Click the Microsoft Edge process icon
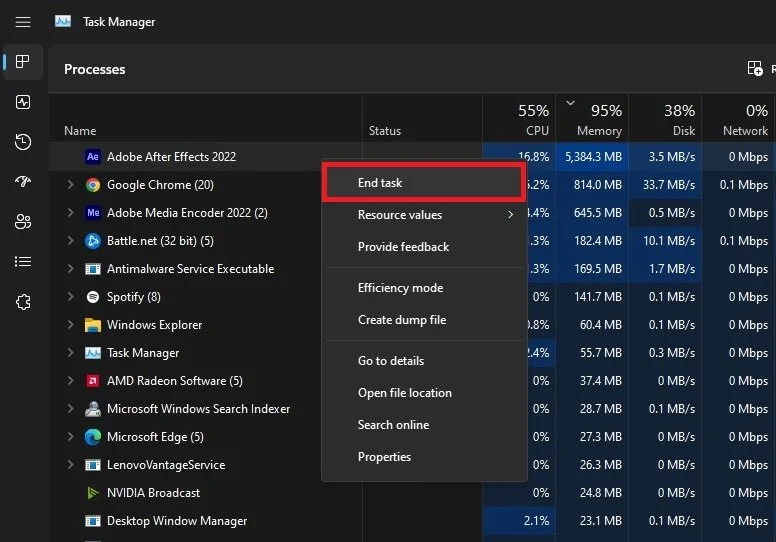Viewport: 776px width, 542px height. [93, 437]
